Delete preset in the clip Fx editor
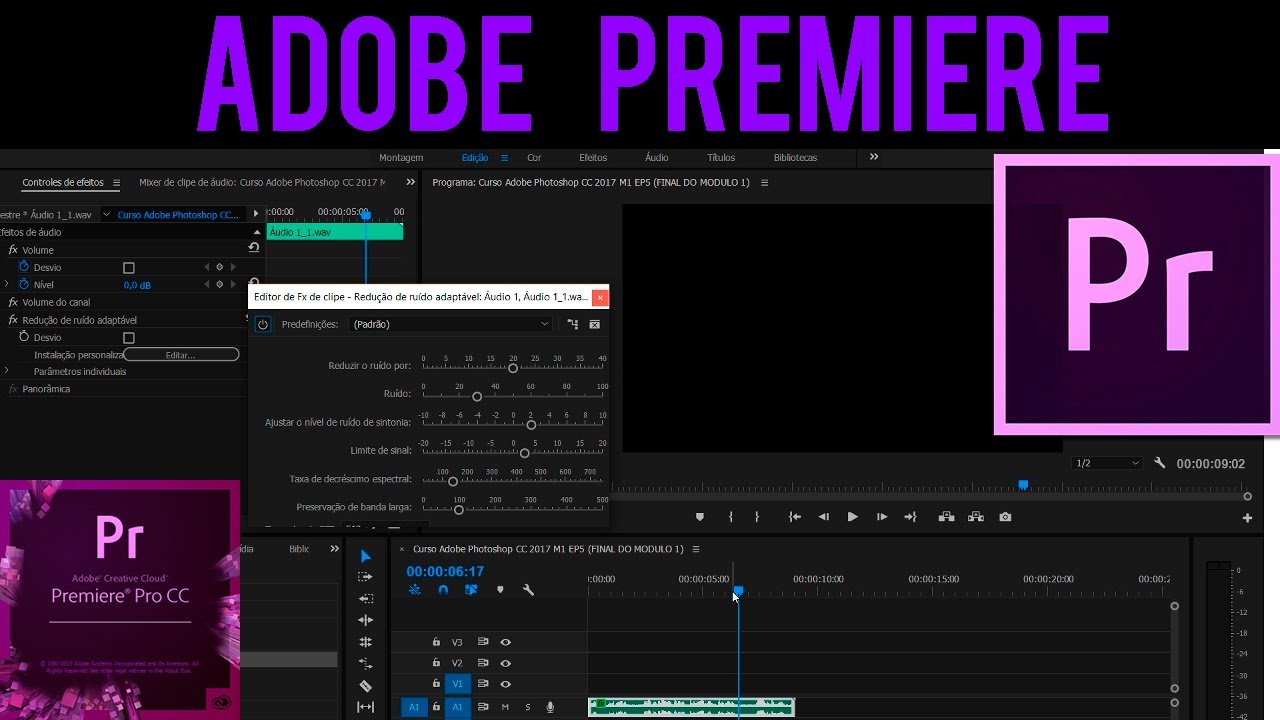Image resolution: width=1280 pixels, height=720 pixels. pos(595,324)
